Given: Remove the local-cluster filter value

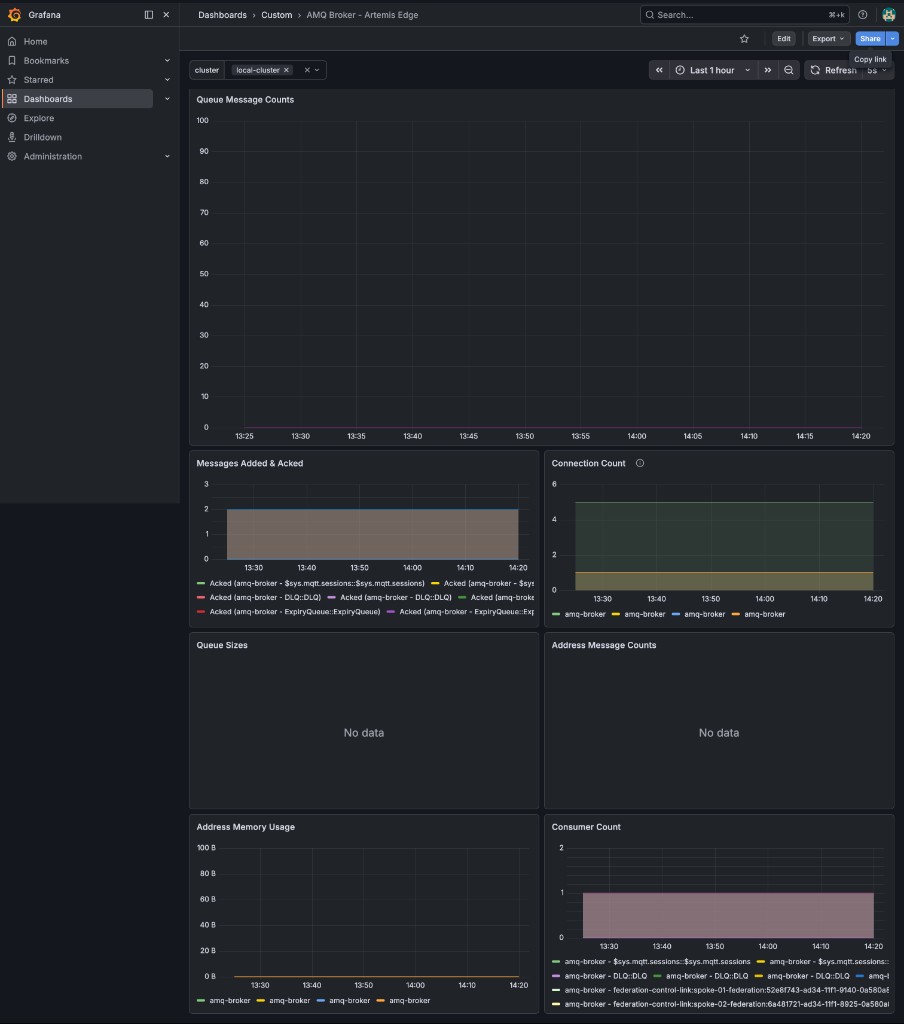Looking at the screenshot, I should [x=286, y=70].
